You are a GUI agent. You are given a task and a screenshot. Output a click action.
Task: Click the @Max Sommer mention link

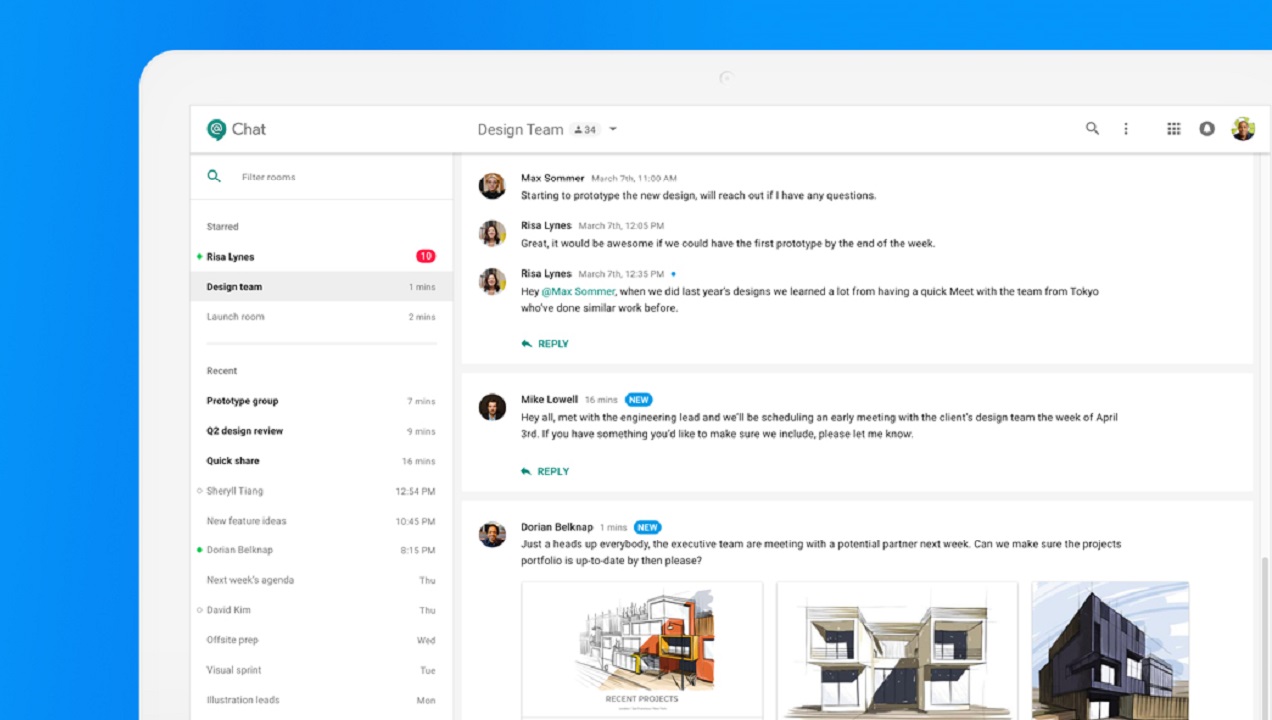point(578,292)
